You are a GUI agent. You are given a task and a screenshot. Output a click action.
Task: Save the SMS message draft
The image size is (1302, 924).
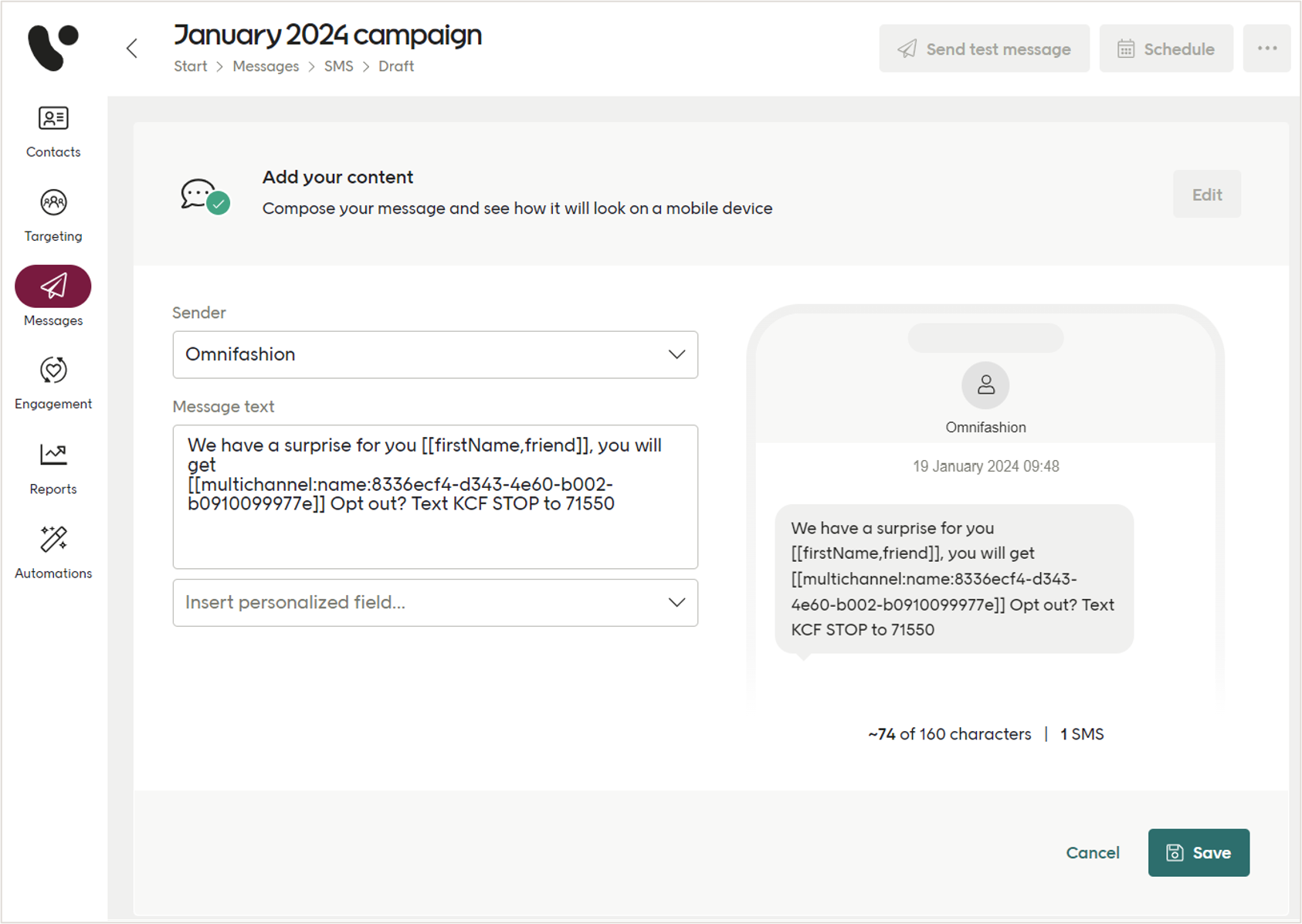coord(1199,853)
